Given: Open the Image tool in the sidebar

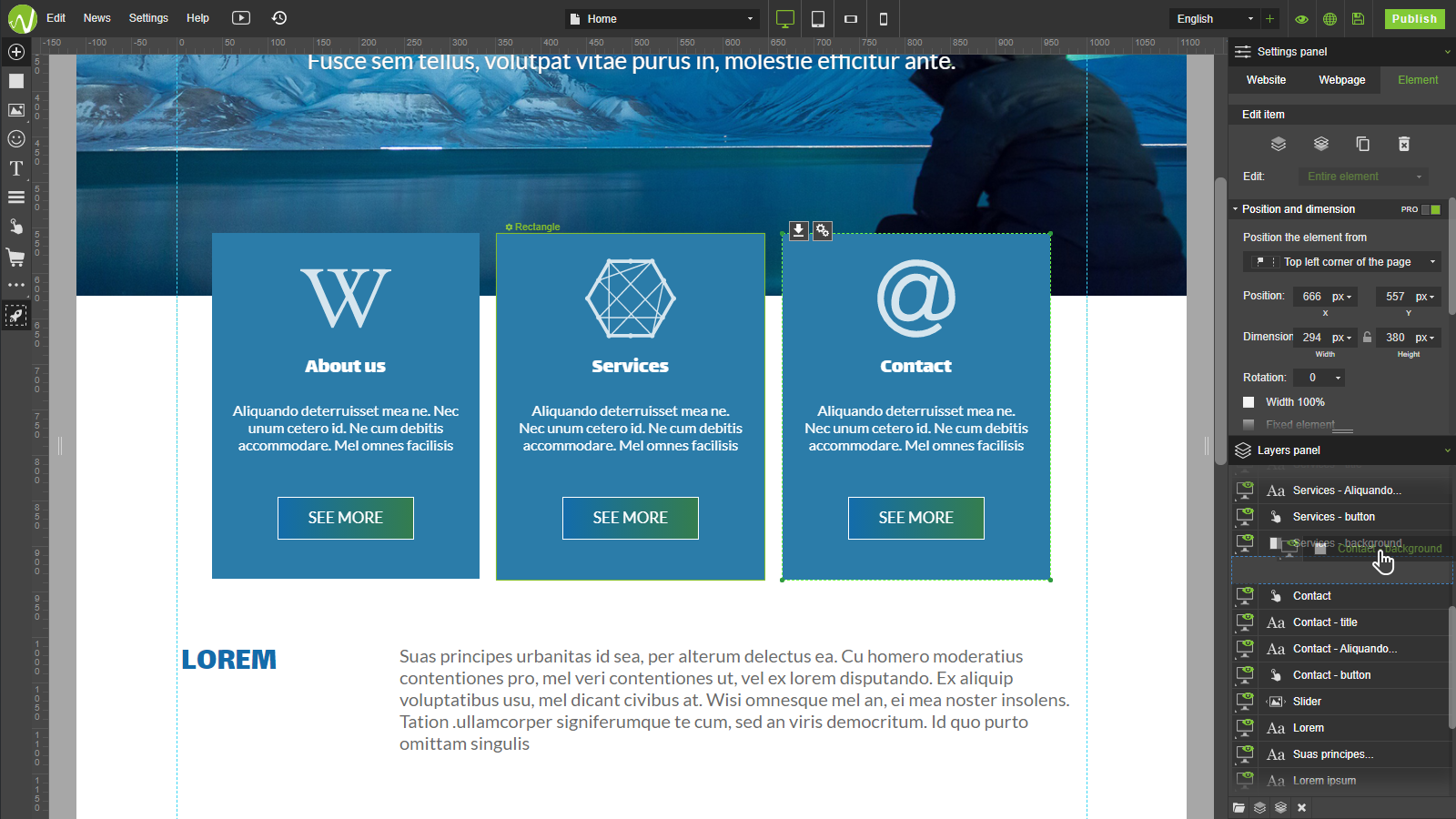Looking at the screenshot, I should click(15, 110).
